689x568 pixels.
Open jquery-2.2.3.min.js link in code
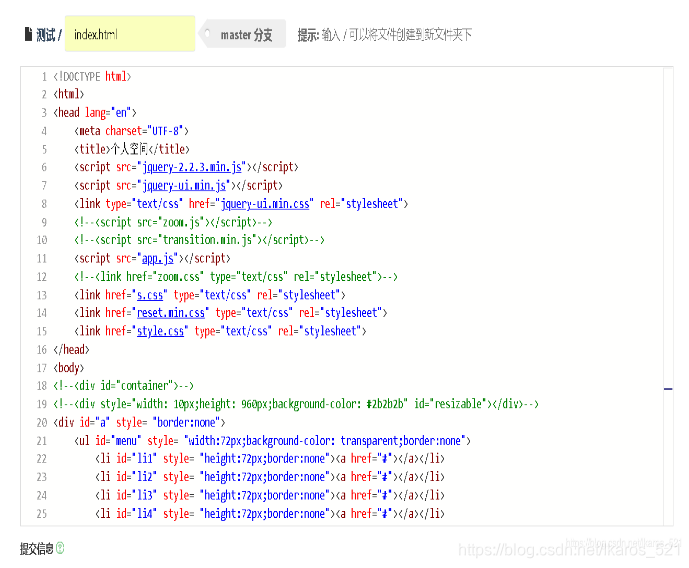coord(192,167)
